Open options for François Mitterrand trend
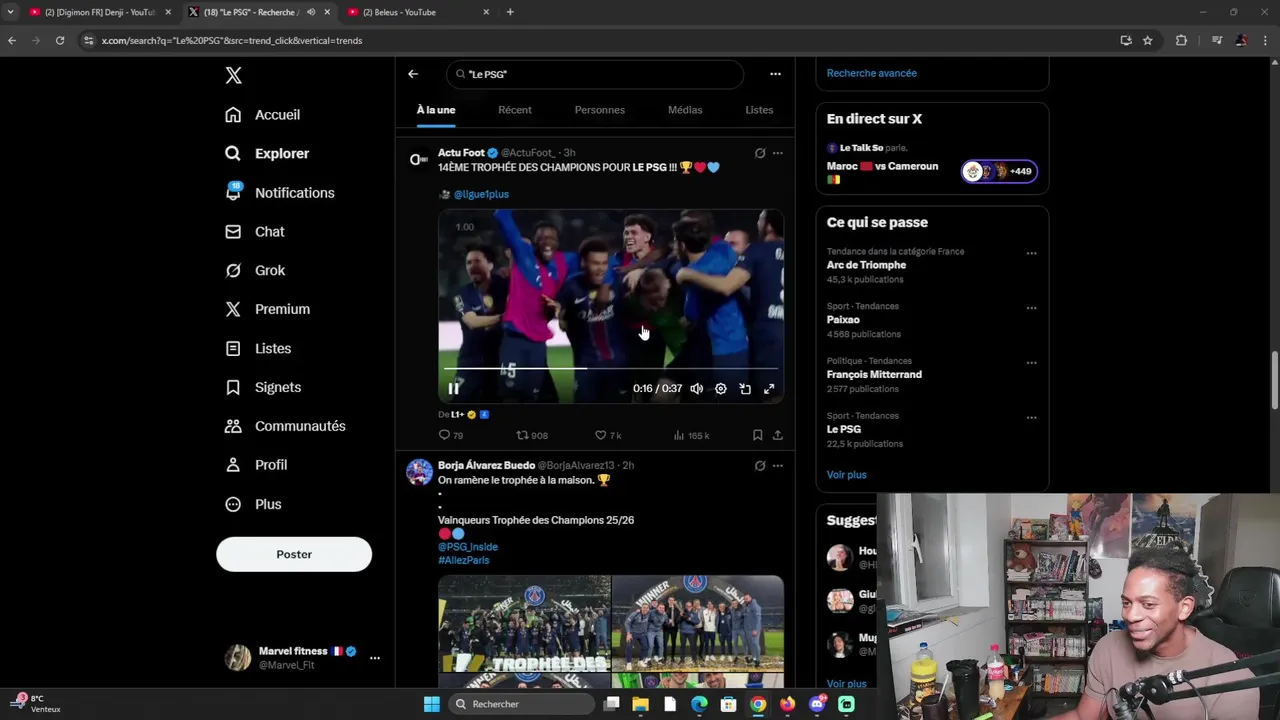Viewport: 1280px width, 720px height. (x=1031, y=363)
